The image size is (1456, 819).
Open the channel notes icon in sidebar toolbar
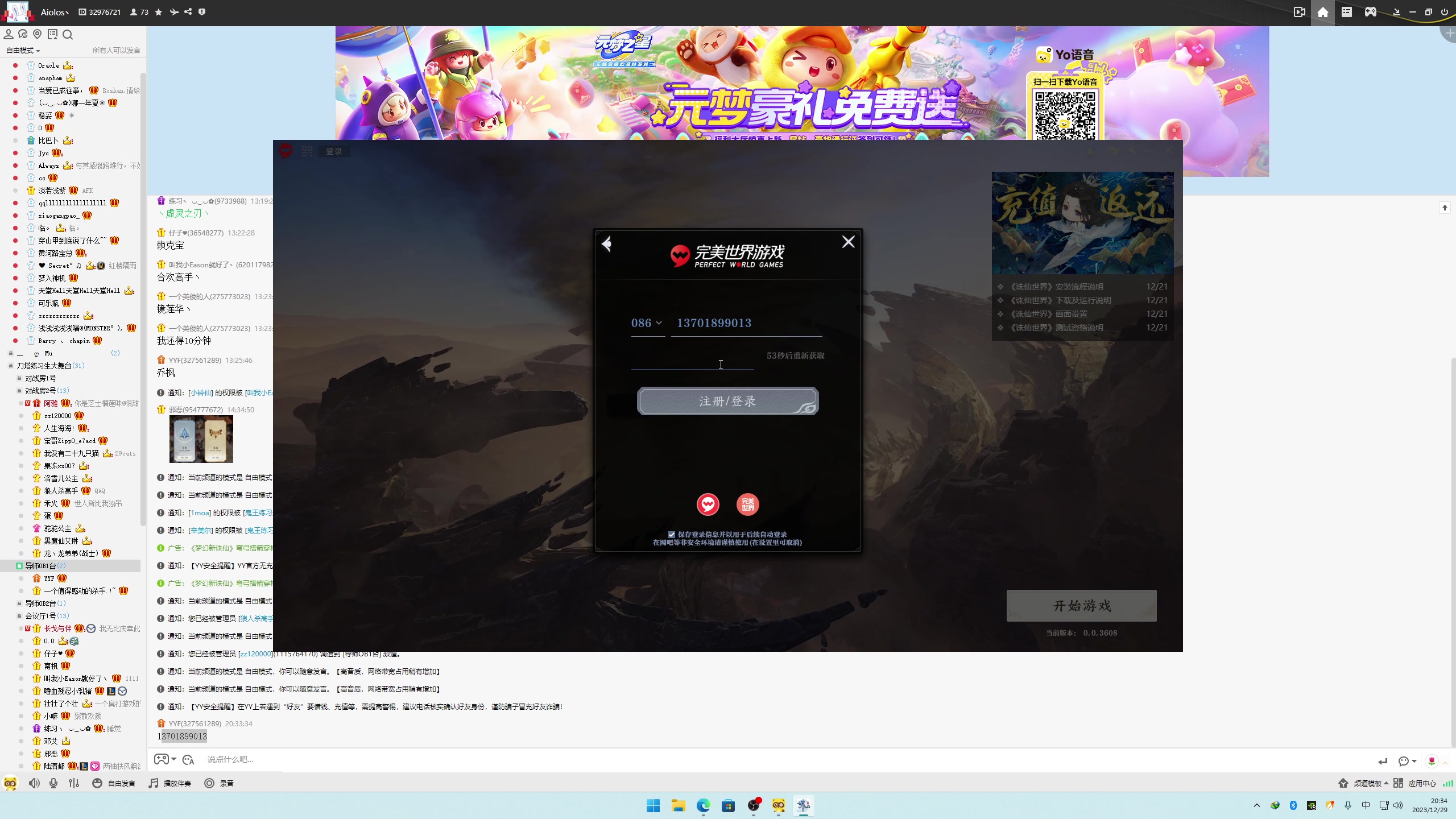53,35
